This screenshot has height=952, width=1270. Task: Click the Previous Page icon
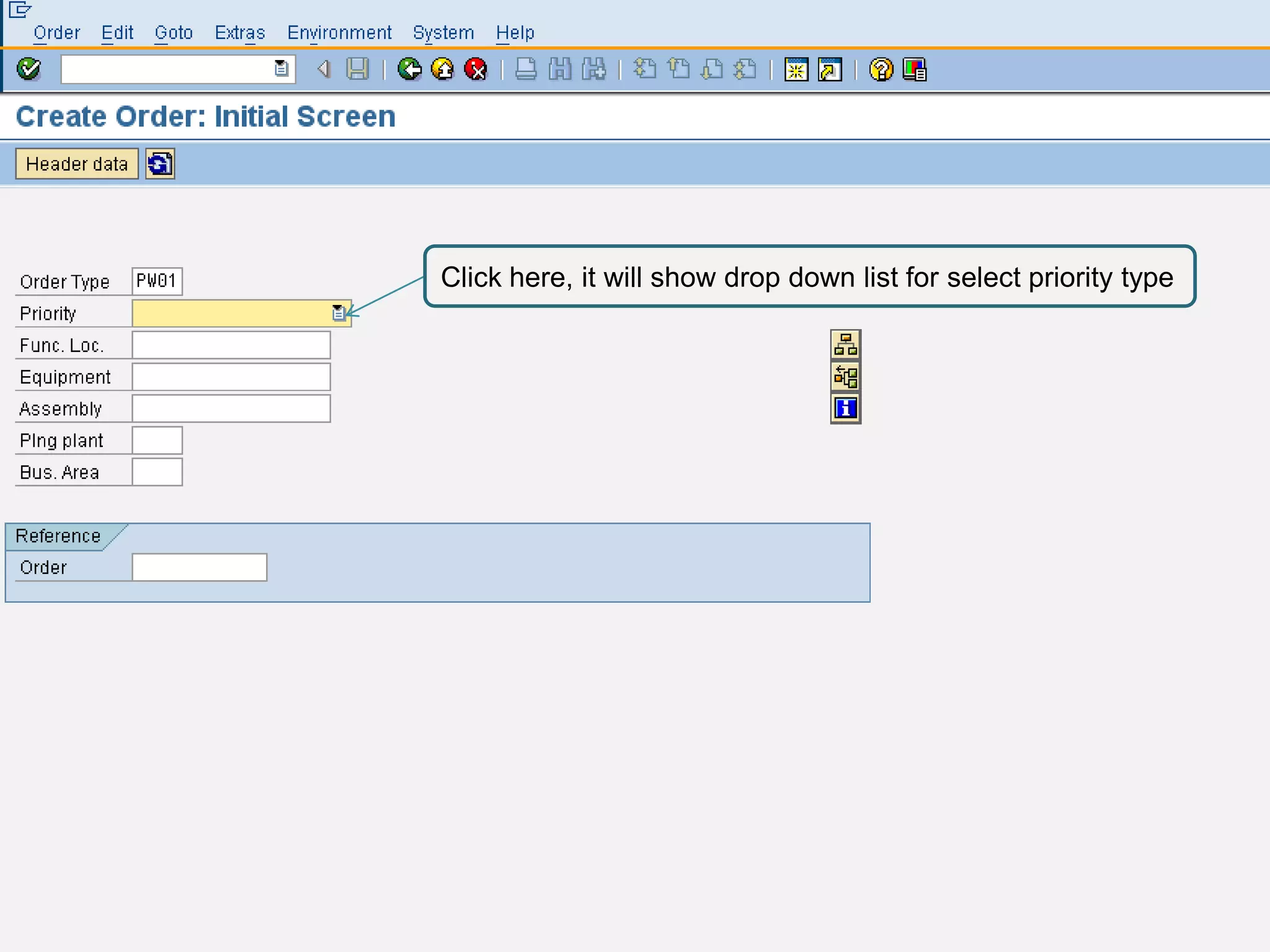coord(679,69)
